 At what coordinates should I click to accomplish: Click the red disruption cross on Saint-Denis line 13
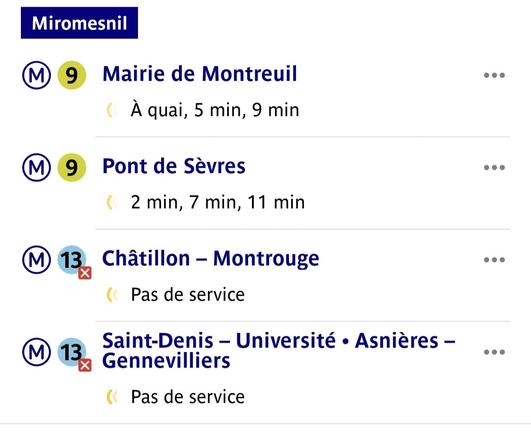click(x=85, y=365)
